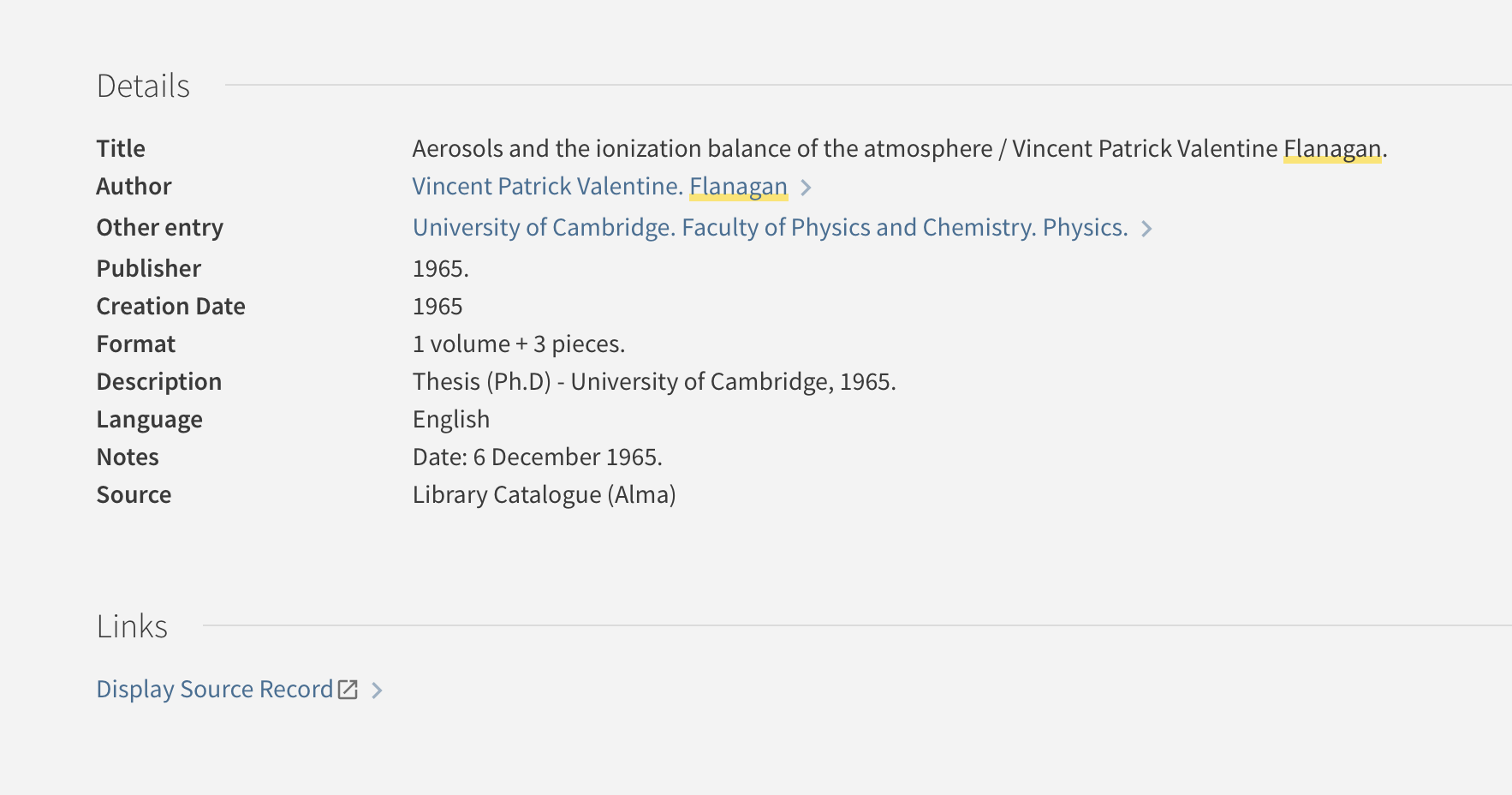Screen dimensions: 1512x795
Task: Click the Format value 1 volume + 3 pieces
Action: pos(518,344)
